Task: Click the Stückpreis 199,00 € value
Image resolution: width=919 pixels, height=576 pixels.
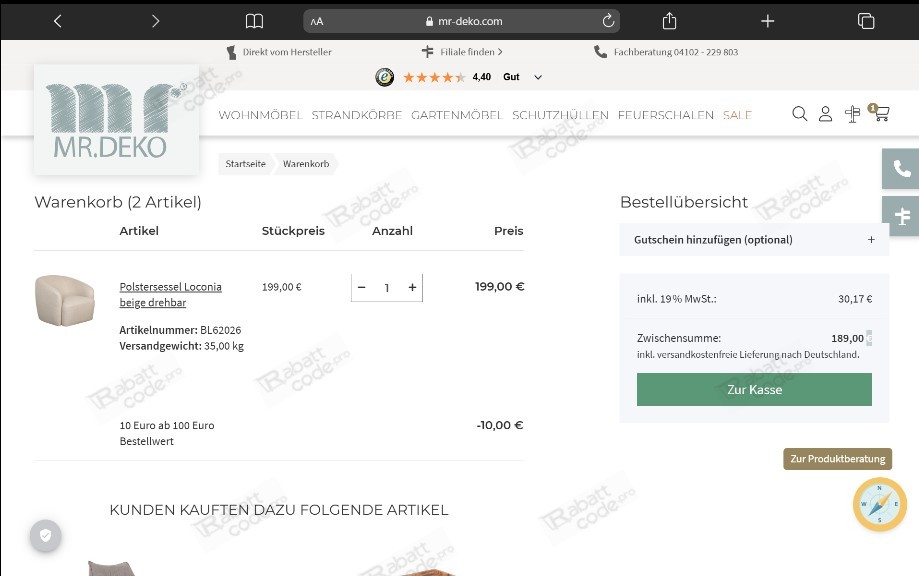Action: pyautogui.click(x=281, y=287)
